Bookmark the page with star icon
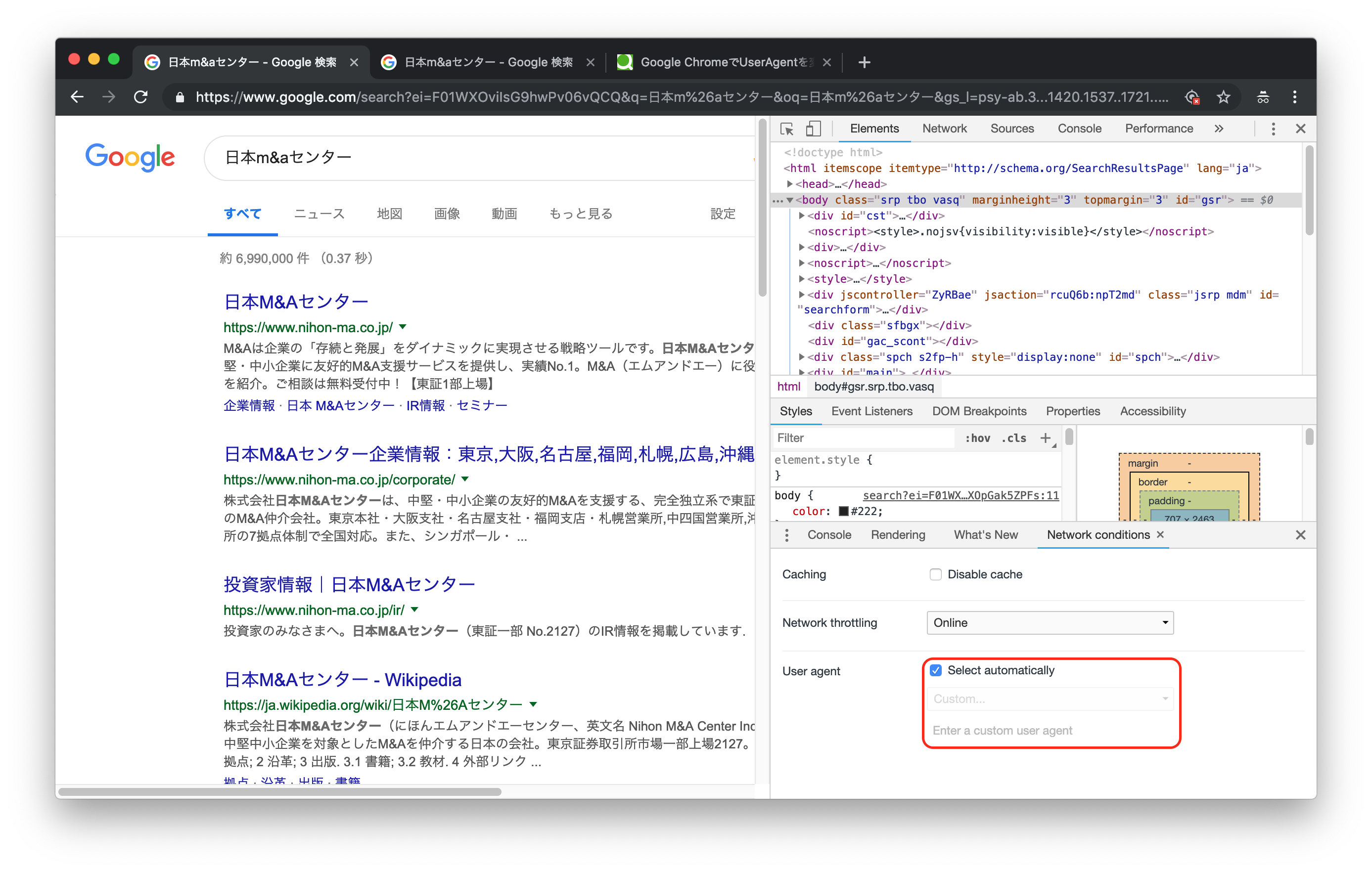The image size is (1372, 872). point(1223,97)
